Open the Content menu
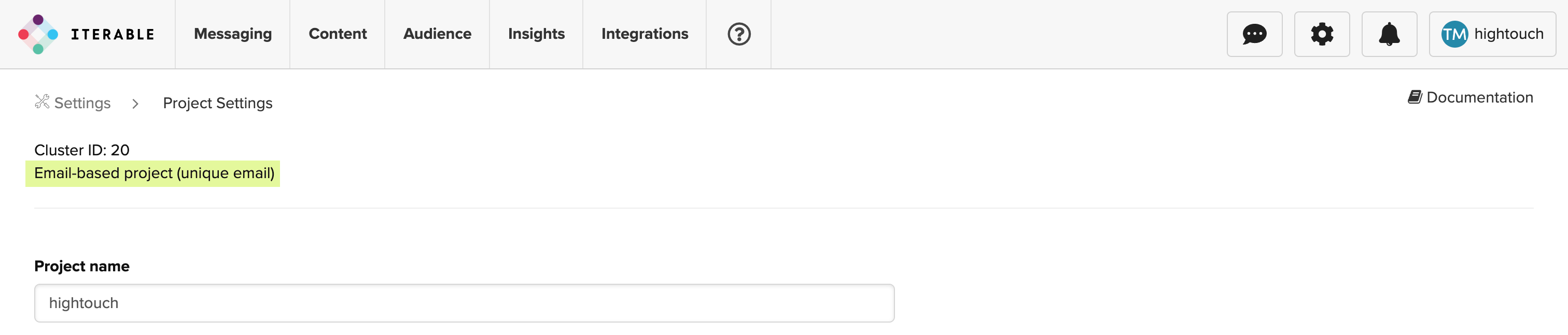The height and width of the screenshot is (335, 1568). pyautogui.click(x=338, y=34)
